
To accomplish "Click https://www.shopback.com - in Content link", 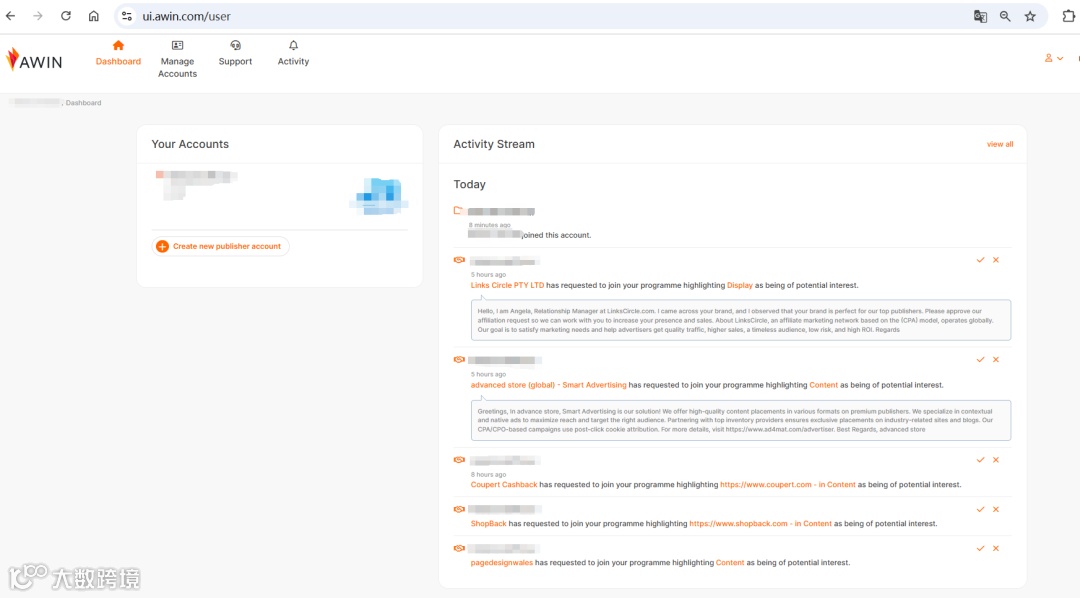I will pyautogui.click(x=760, y=524).
